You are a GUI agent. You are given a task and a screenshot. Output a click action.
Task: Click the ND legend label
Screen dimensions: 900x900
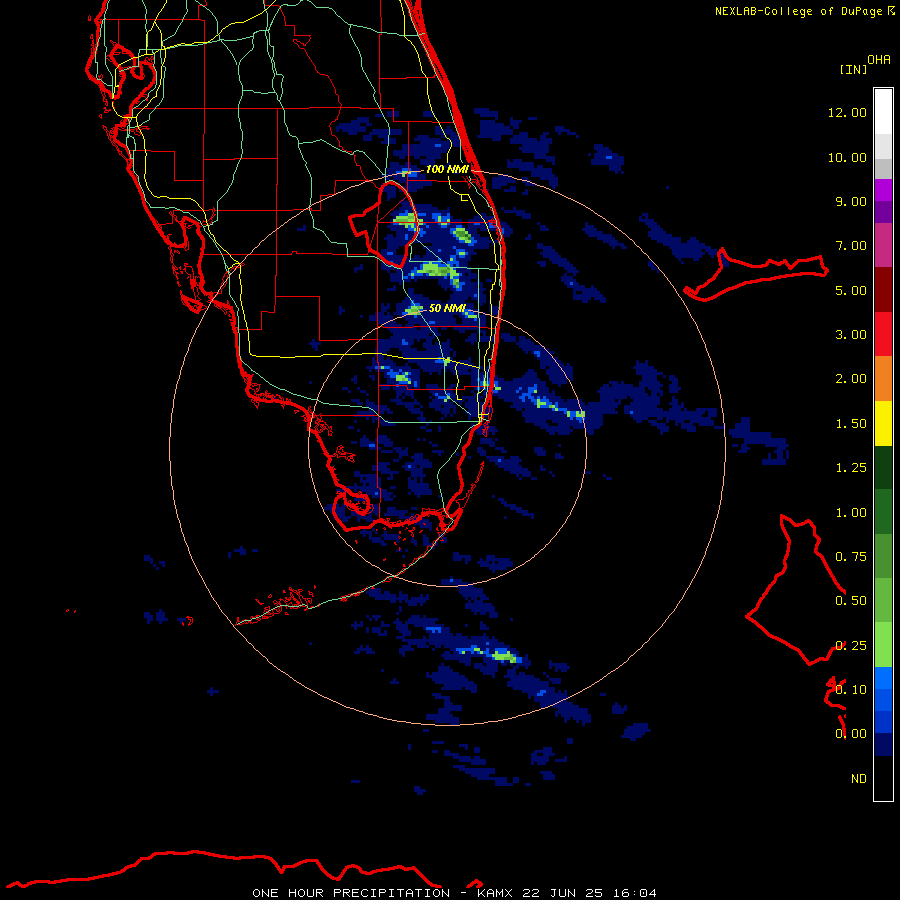tap(859, 779)
